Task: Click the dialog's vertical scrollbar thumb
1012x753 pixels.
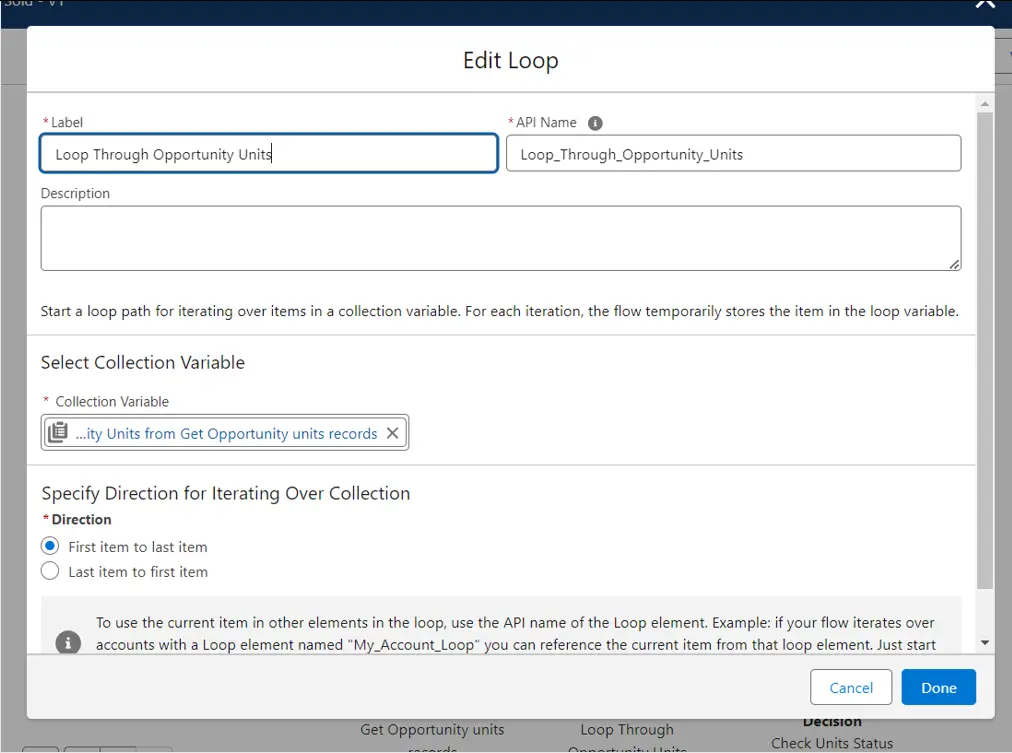Action: [x=985, y=350]
